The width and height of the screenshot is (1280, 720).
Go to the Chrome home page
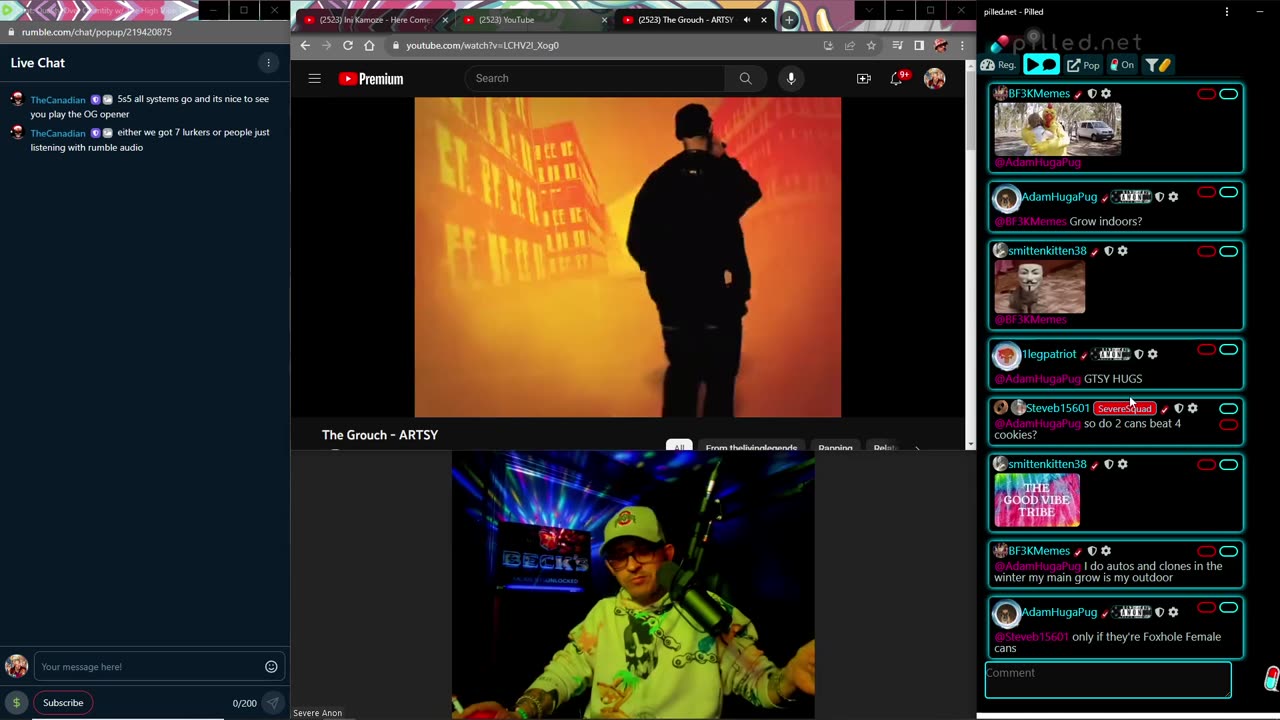(x=369, y=45)
